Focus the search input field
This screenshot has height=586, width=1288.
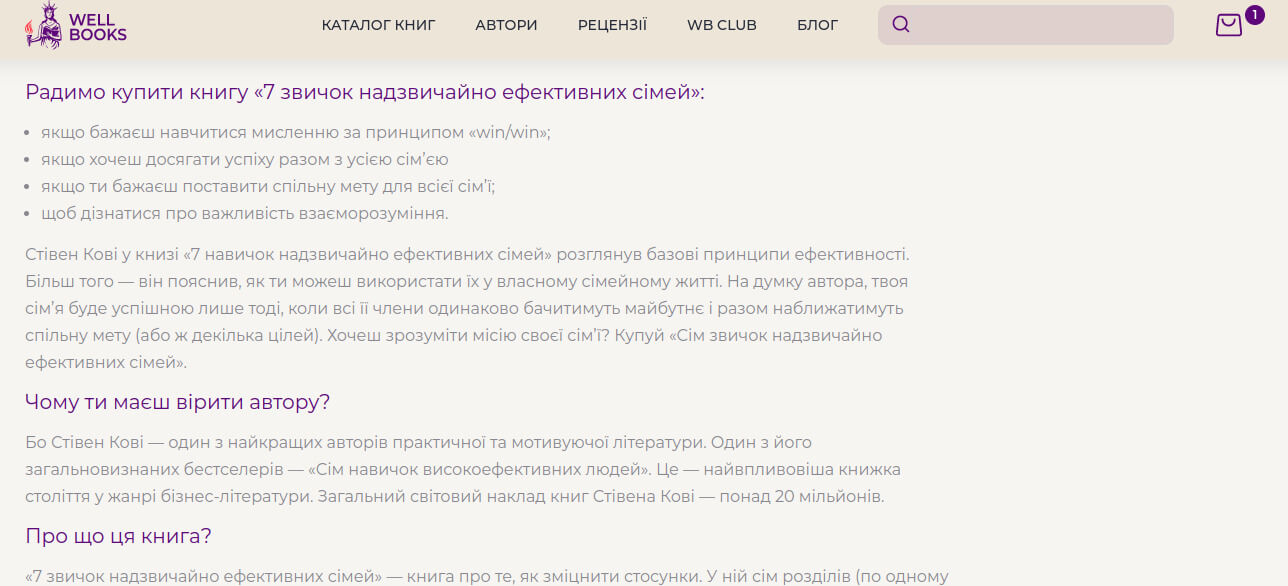point(1040,25)
